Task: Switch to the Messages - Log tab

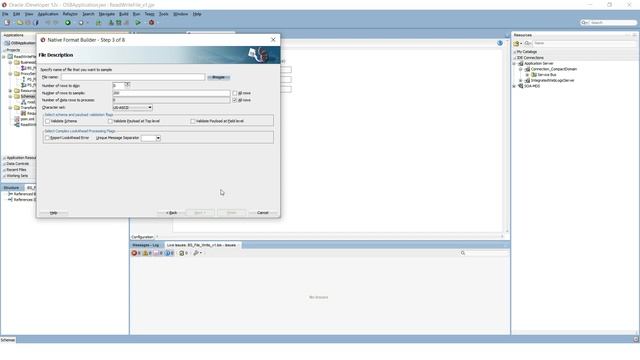Action: tap(146, 245)
